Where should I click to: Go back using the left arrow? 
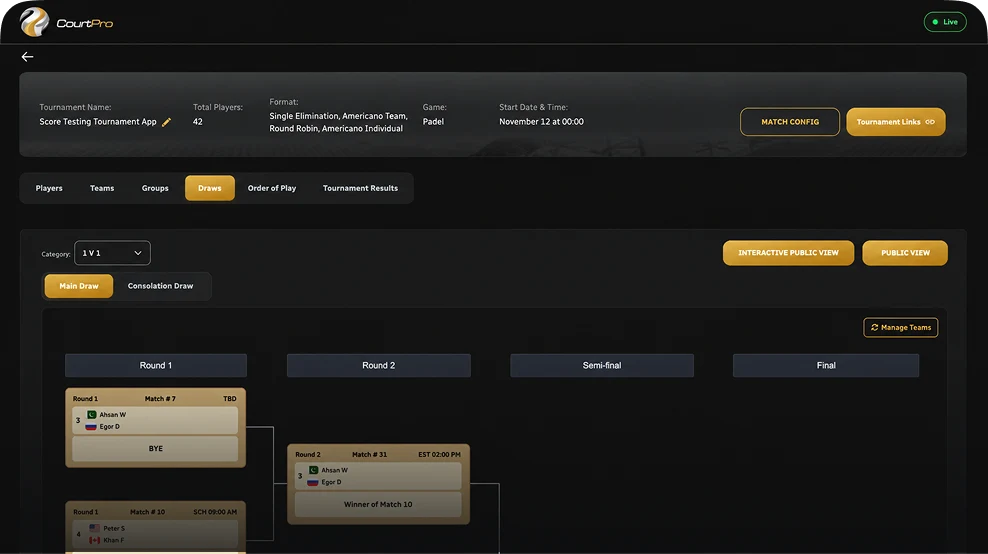click(x=27, y=57)
